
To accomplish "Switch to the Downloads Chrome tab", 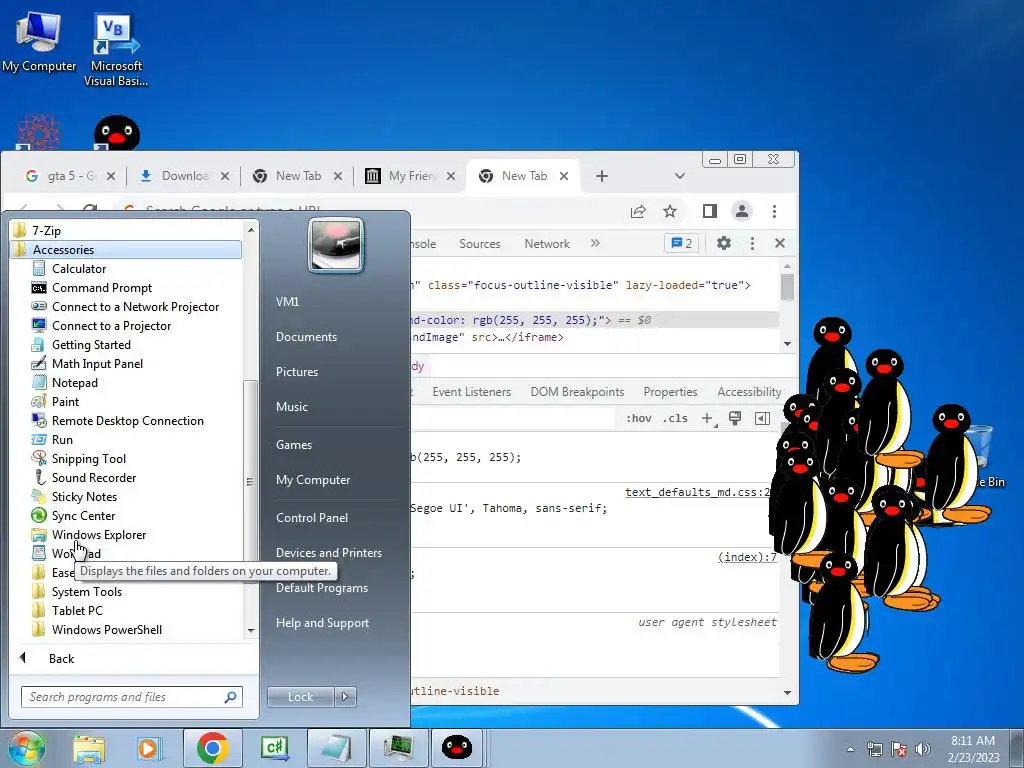I will point(183,176).
